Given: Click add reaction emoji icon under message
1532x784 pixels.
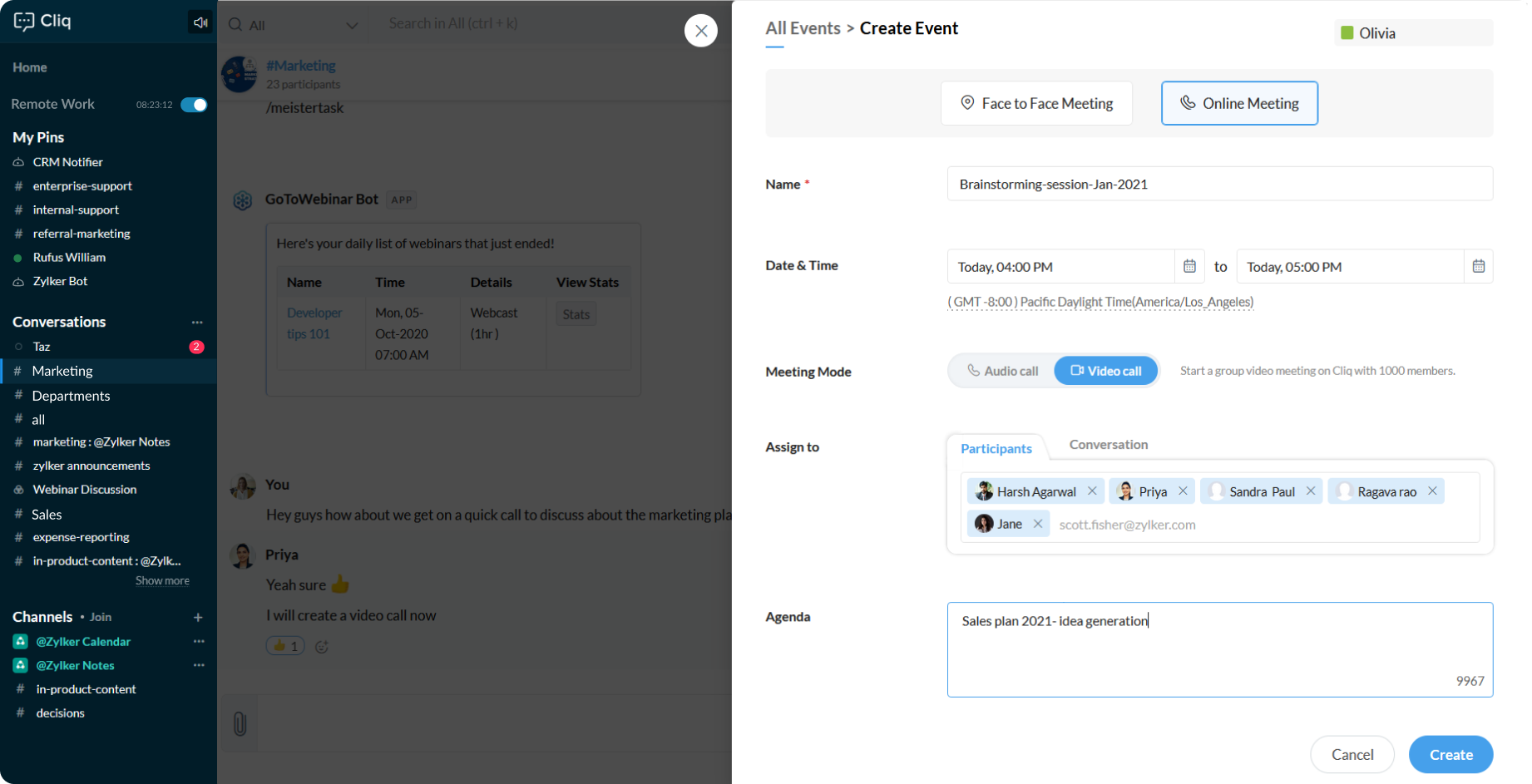Looking at the screenshot, I should [x=322, y=646].
